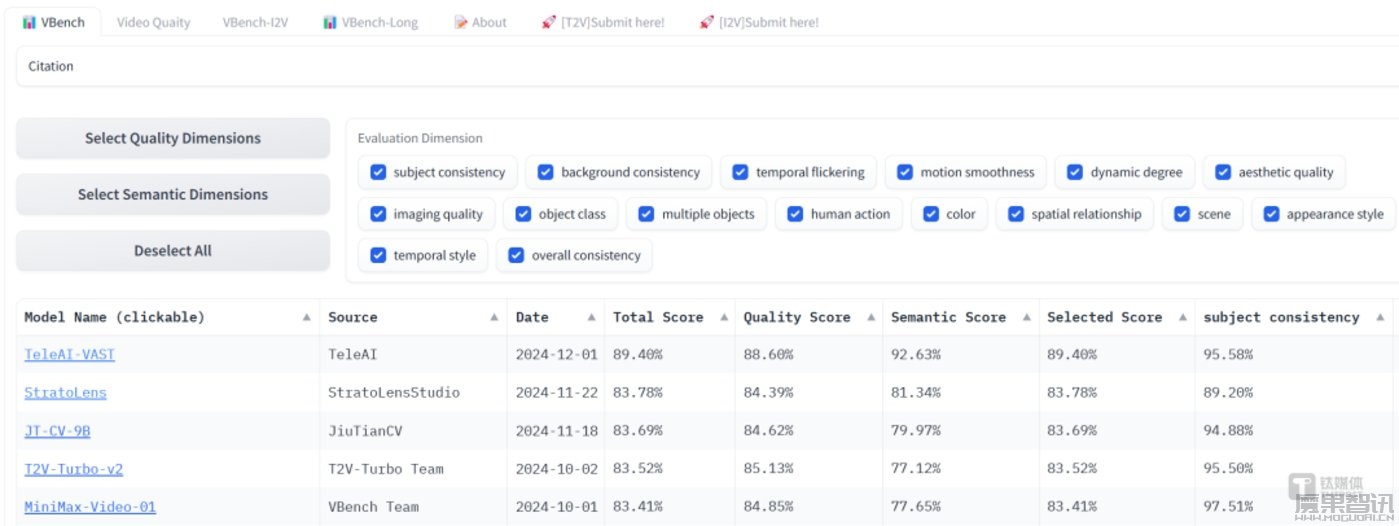Toggle human action checkbox

point(795,214)
